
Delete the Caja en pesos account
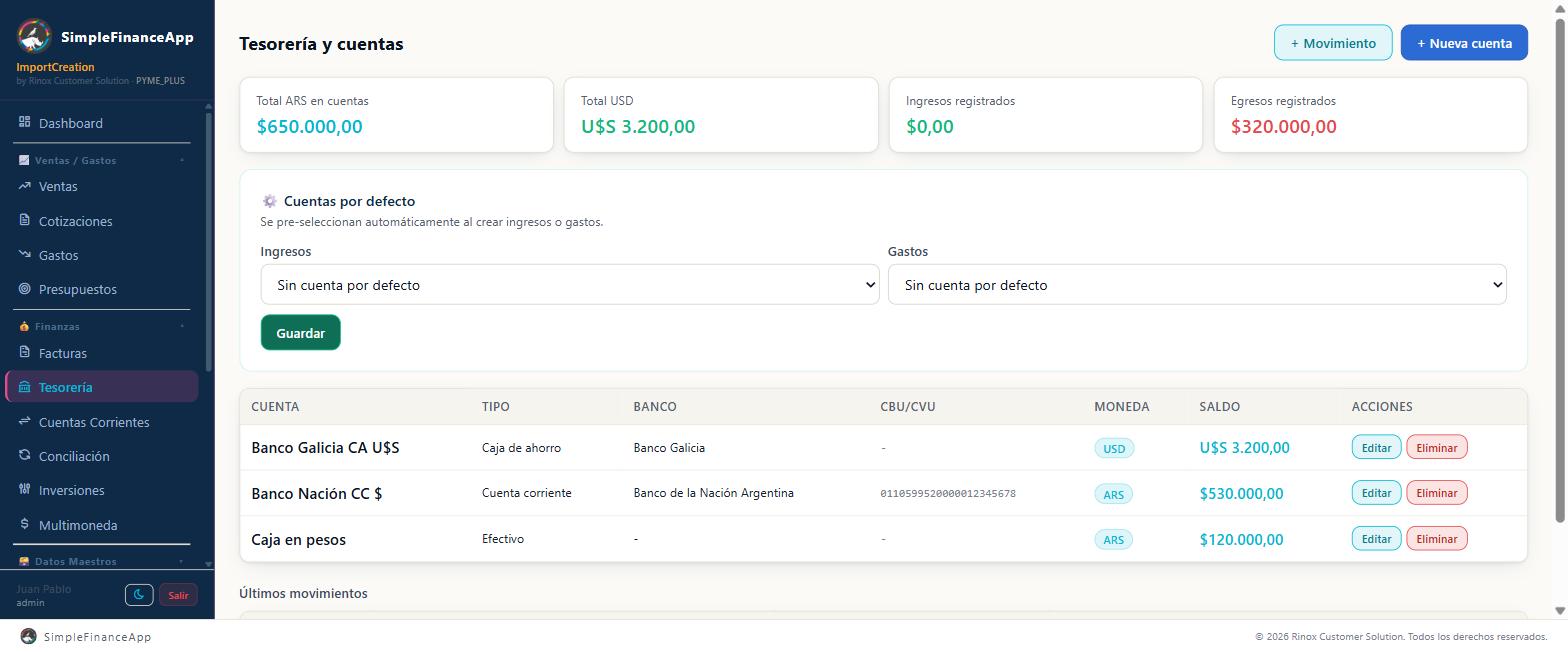[1436, 539]
